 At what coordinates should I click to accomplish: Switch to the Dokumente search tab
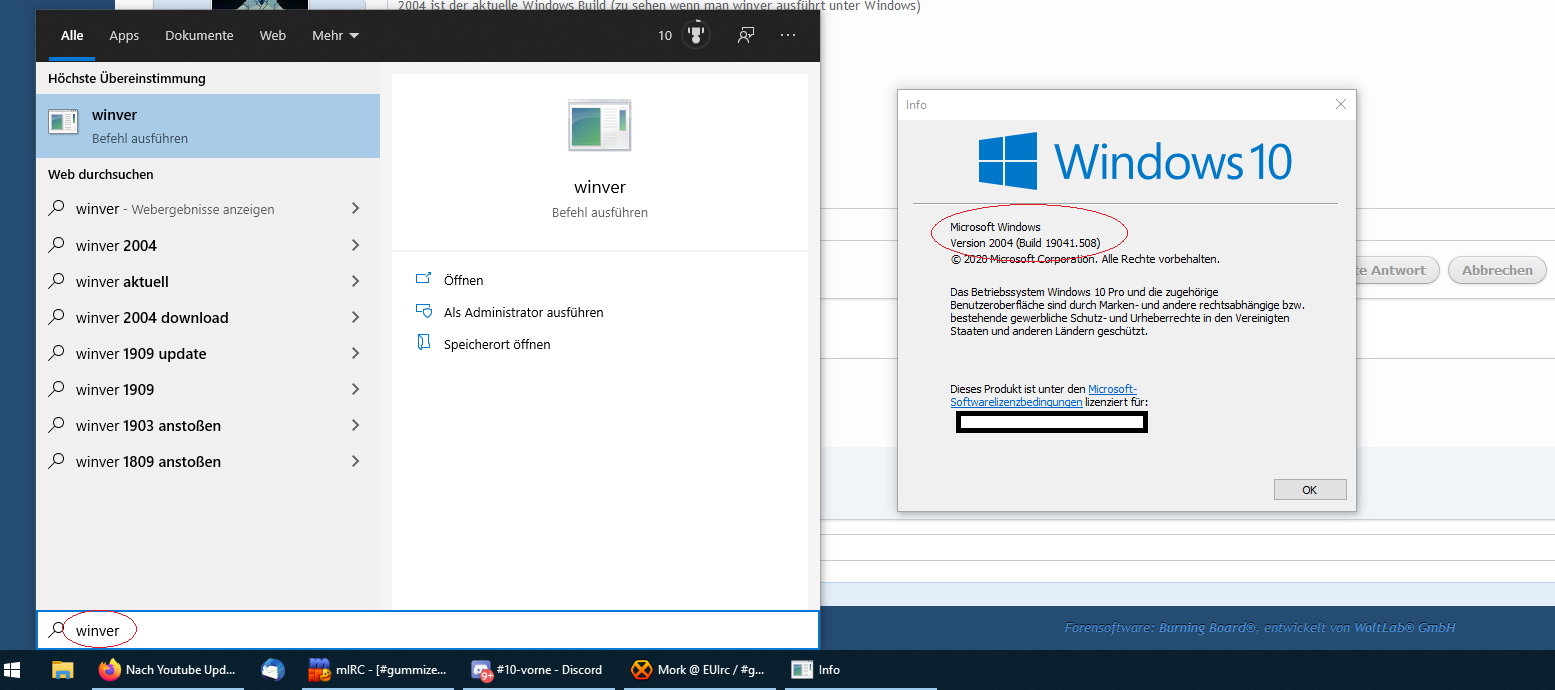[x=199, y=35]
